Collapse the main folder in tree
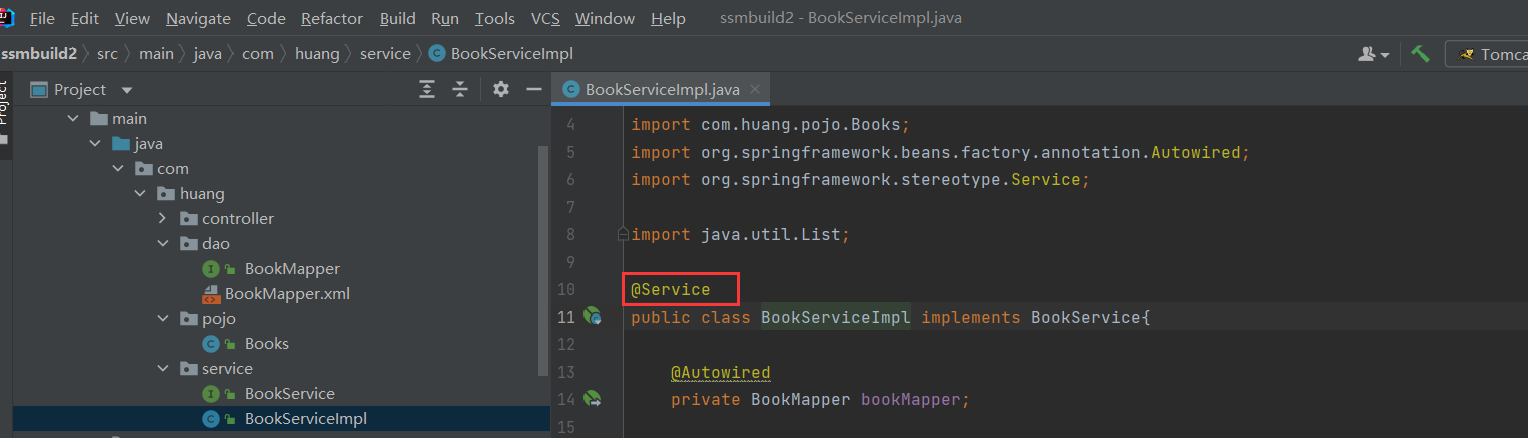The image size is (1528, 438). (73, 118)
